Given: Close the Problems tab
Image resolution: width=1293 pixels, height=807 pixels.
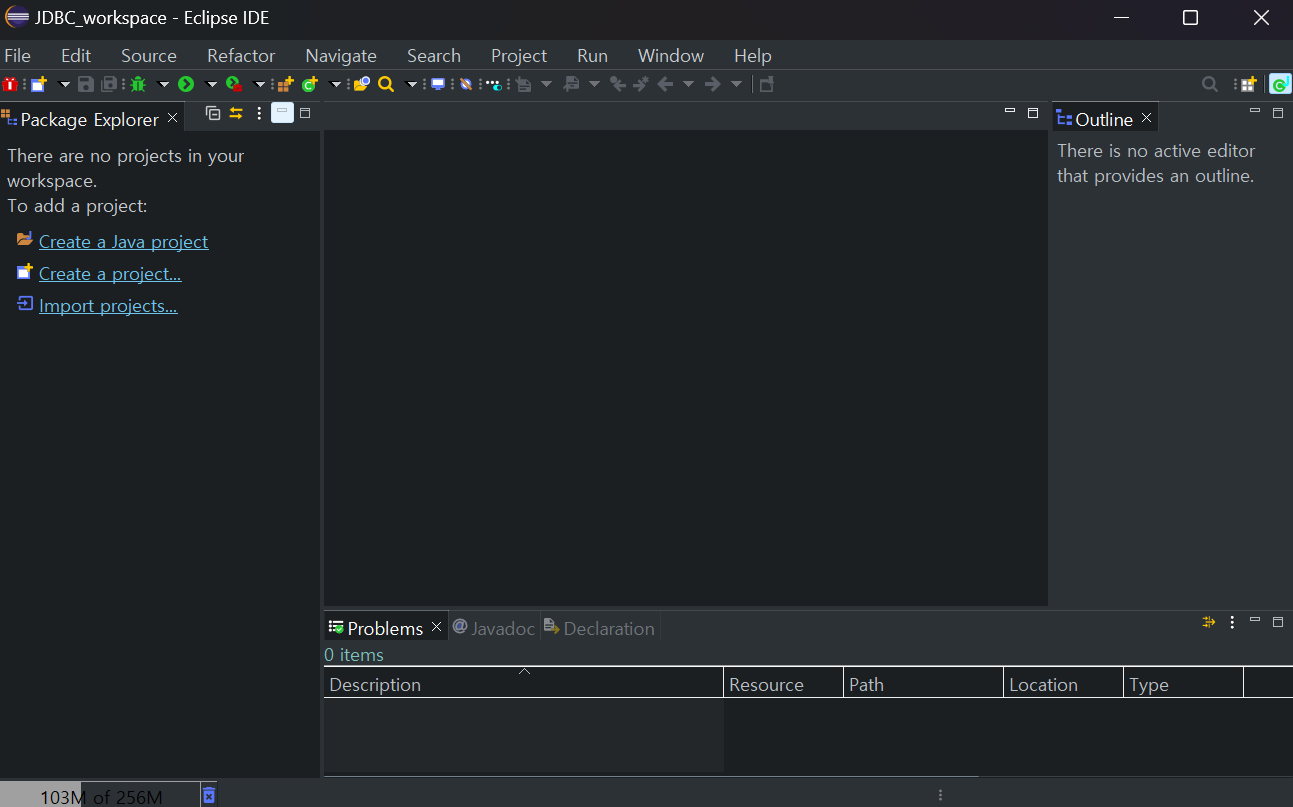Looking at the screenshot, I should 436,627.
